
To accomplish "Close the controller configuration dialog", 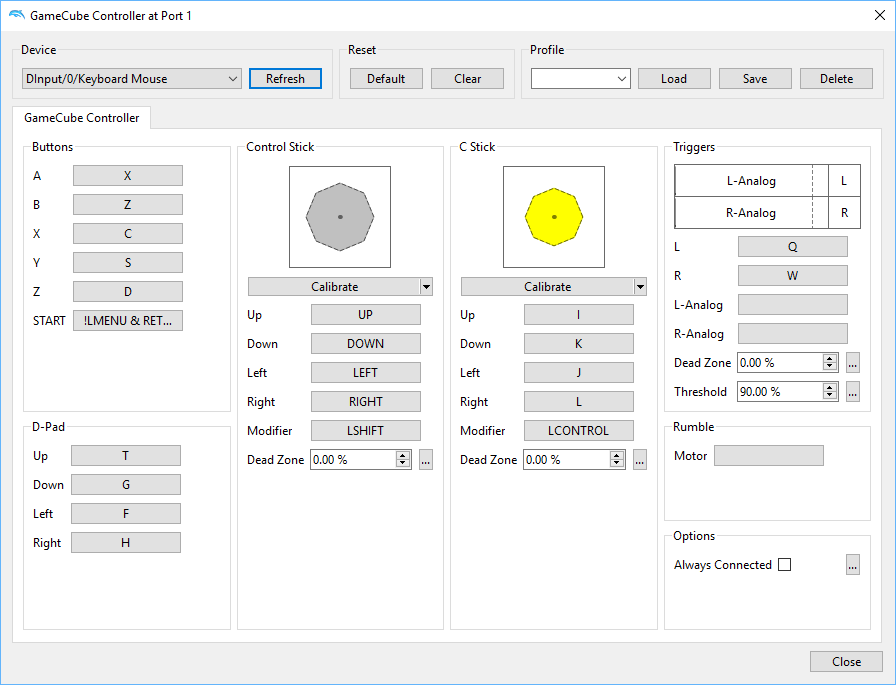I will tap(846, 662).
